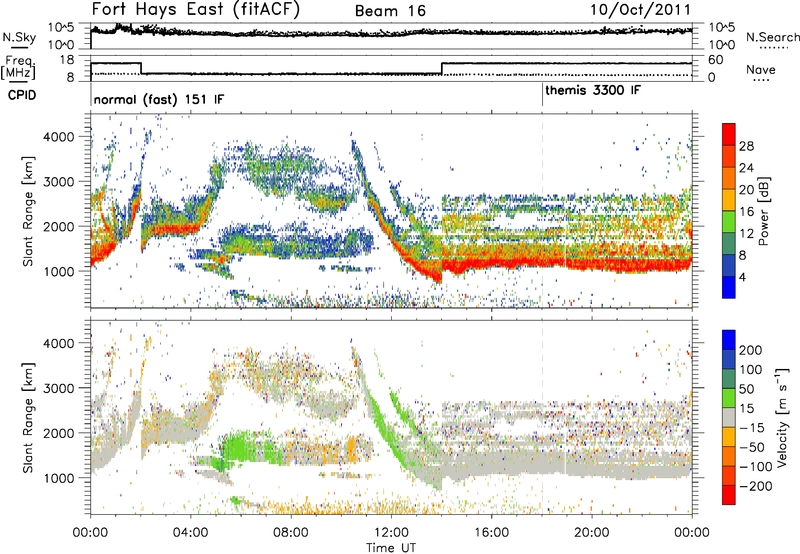Click '3000' on the velocity panel range axis
800x554 pixels.
coord(58,388)
